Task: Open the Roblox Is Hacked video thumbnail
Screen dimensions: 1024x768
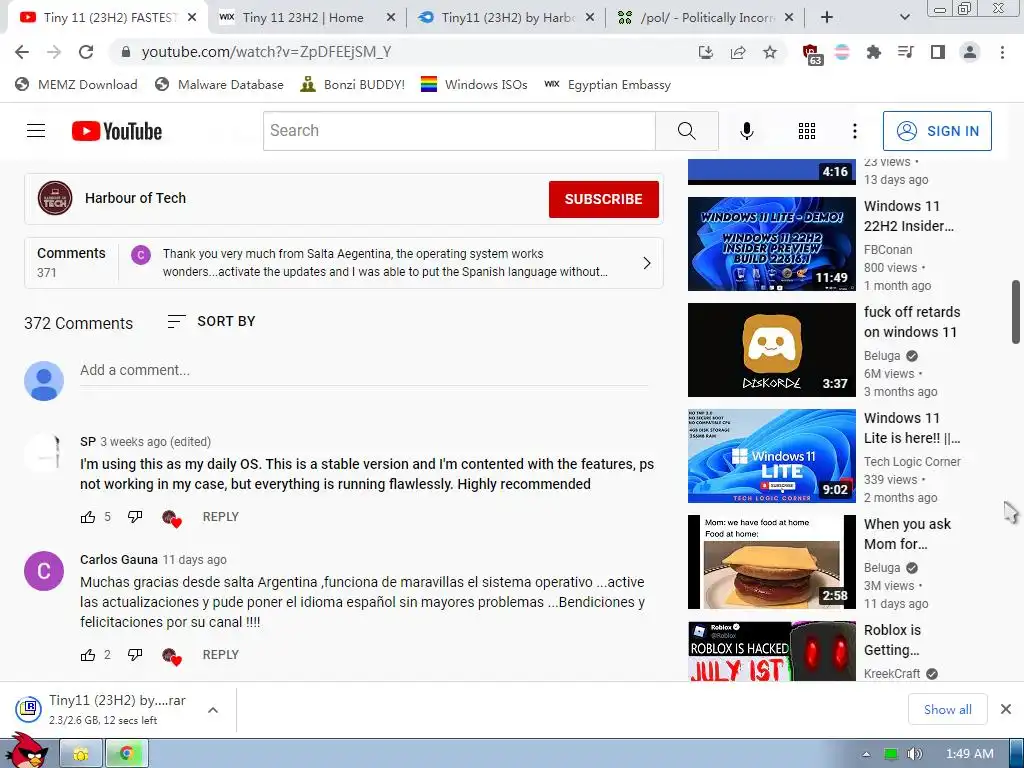Action: 771,651
